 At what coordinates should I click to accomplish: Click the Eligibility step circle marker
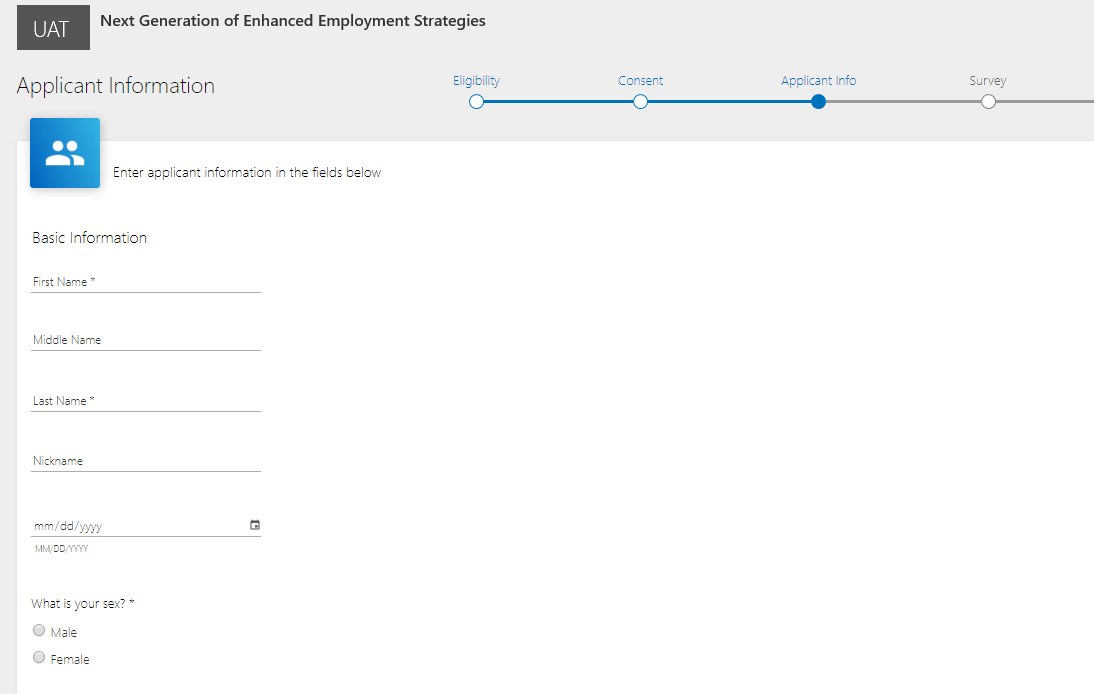(476, 102)
